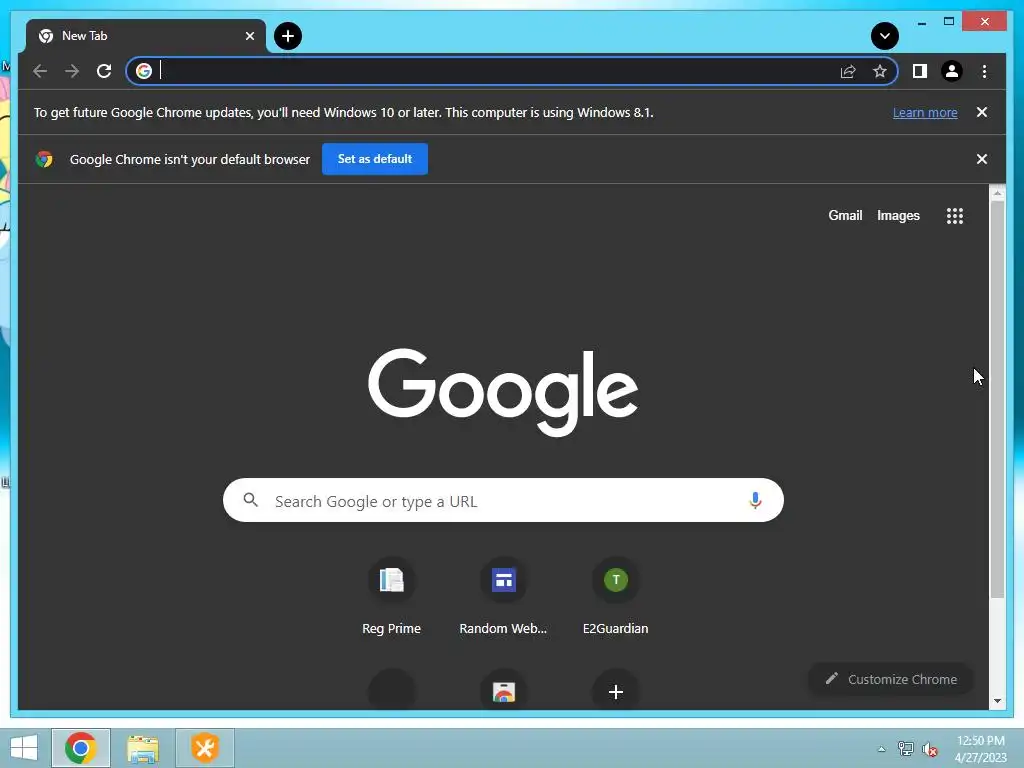Close the New Tab tab
This screenshot has height=768, width=1024.
pos(249,36)
